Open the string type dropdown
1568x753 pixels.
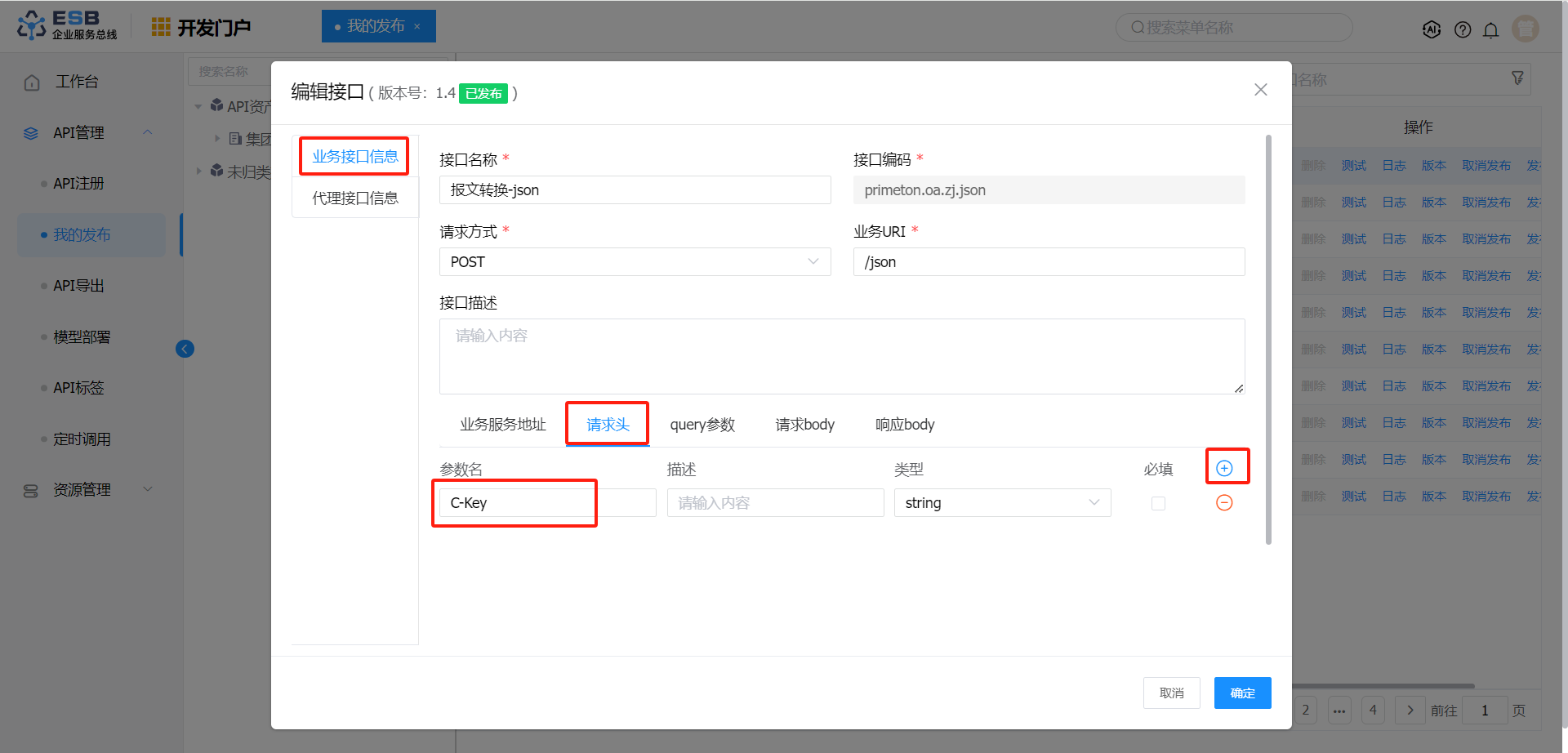pyautogui.click(x=1002, y=503)
